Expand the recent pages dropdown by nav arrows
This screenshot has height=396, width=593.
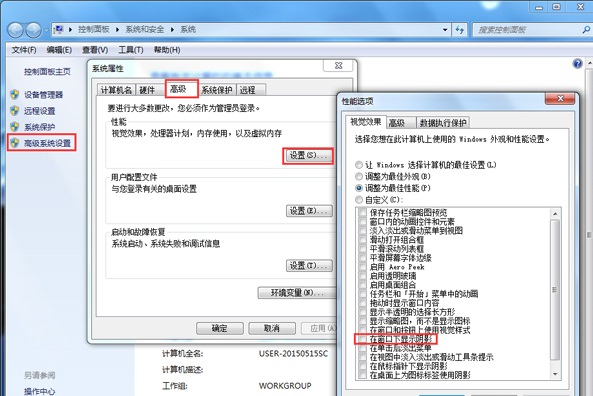click(x=46, y=30)
